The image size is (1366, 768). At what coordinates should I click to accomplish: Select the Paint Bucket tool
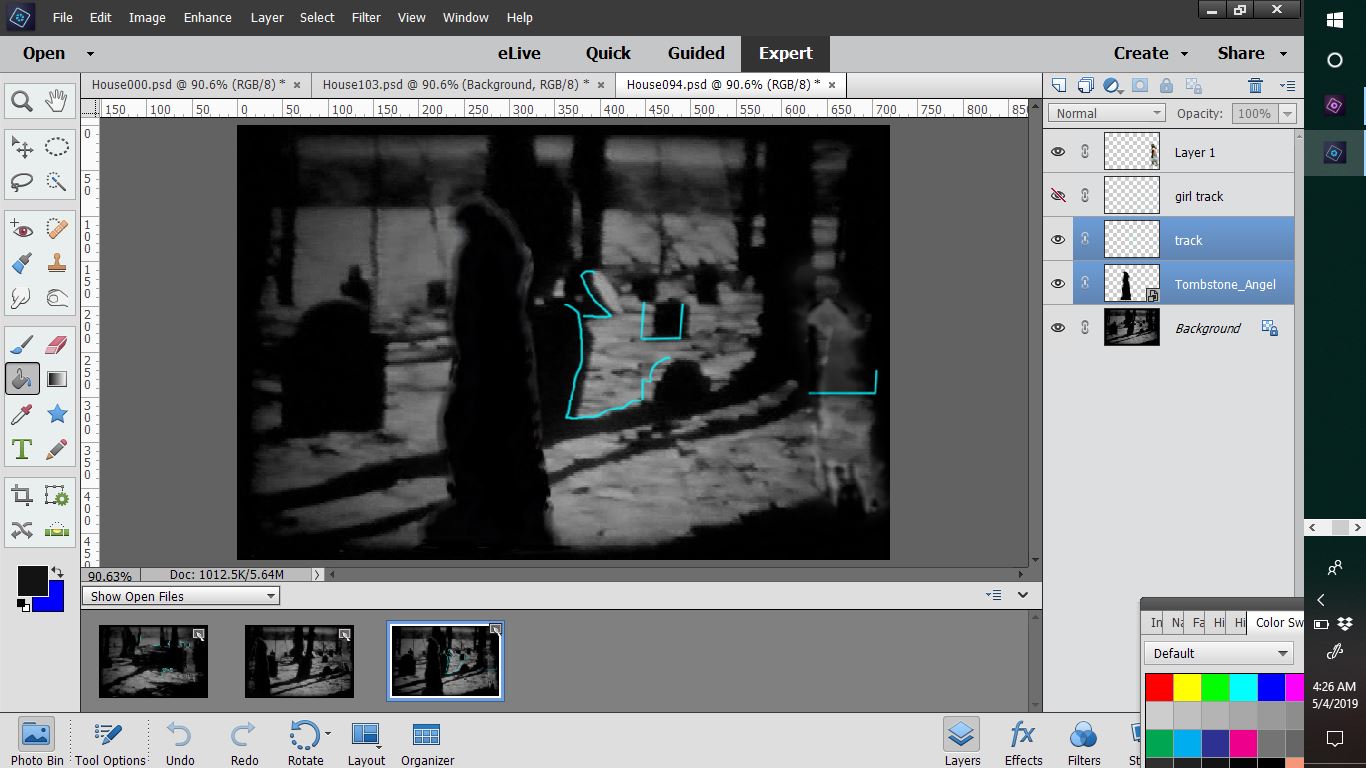[x=22, y=379]
